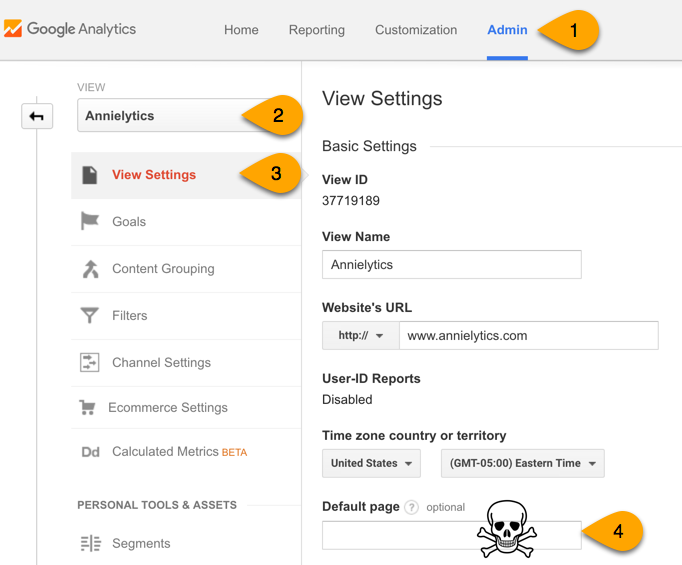
Task: Click the Calculated Metrics Dd icon
Action: click(90, 452)
